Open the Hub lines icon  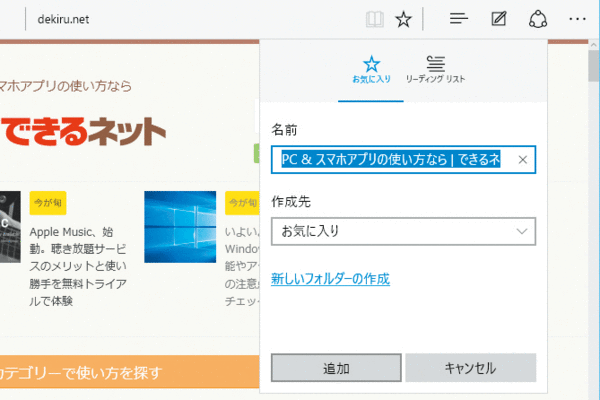[x=459, y=18]
